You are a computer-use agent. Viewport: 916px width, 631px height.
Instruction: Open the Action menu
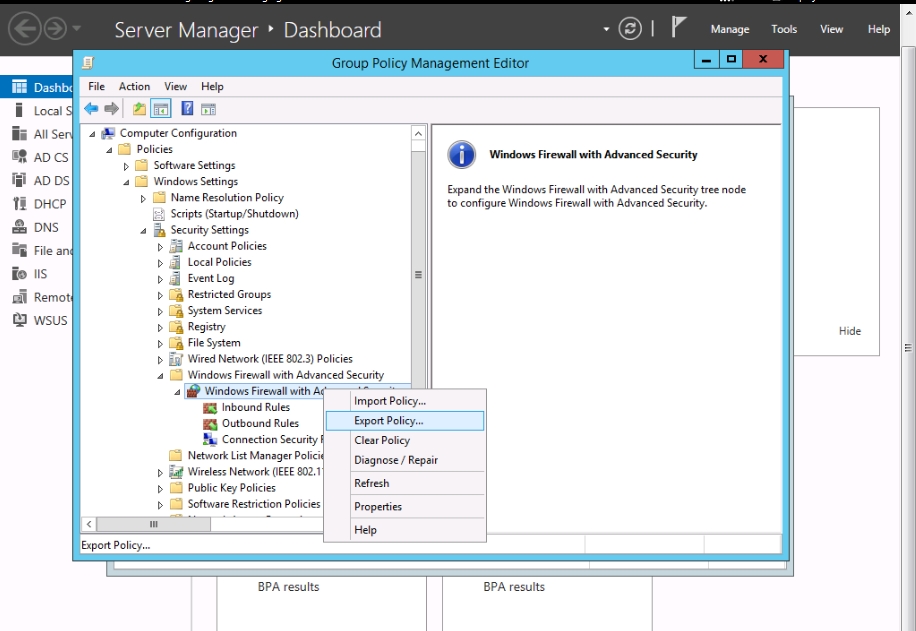point(134,87)
